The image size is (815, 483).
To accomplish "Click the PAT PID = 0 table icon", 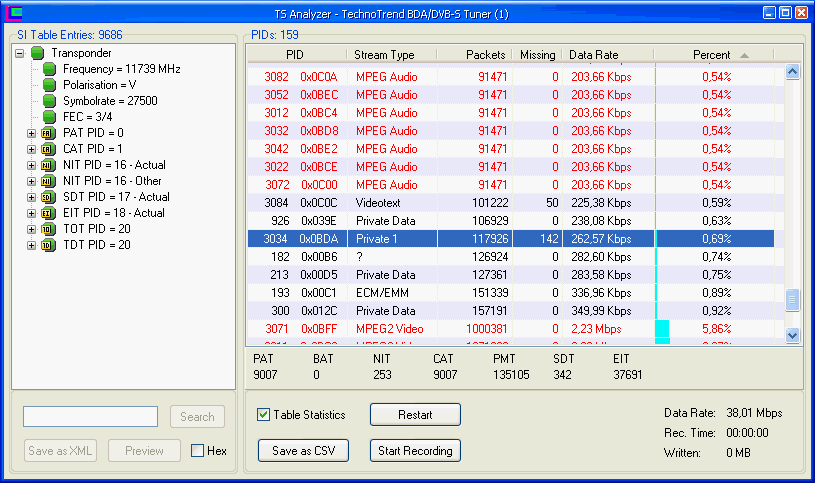I will coord(47,133).
